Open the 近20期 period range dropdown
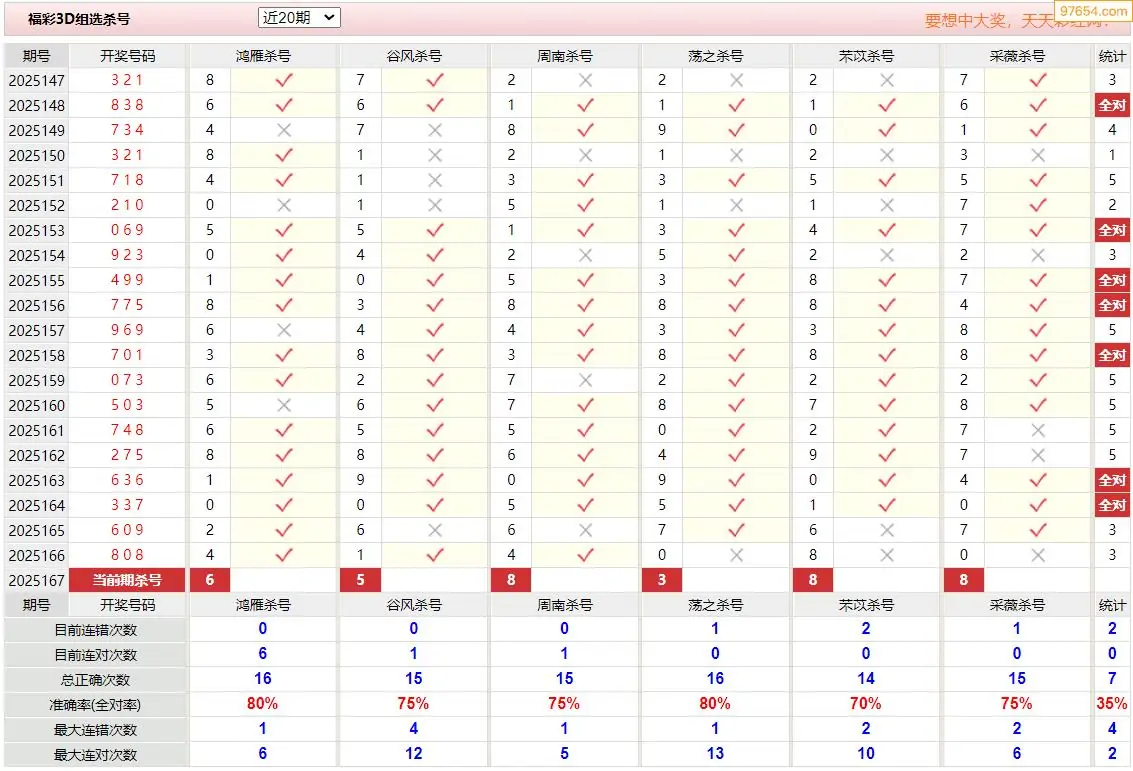 298,18
